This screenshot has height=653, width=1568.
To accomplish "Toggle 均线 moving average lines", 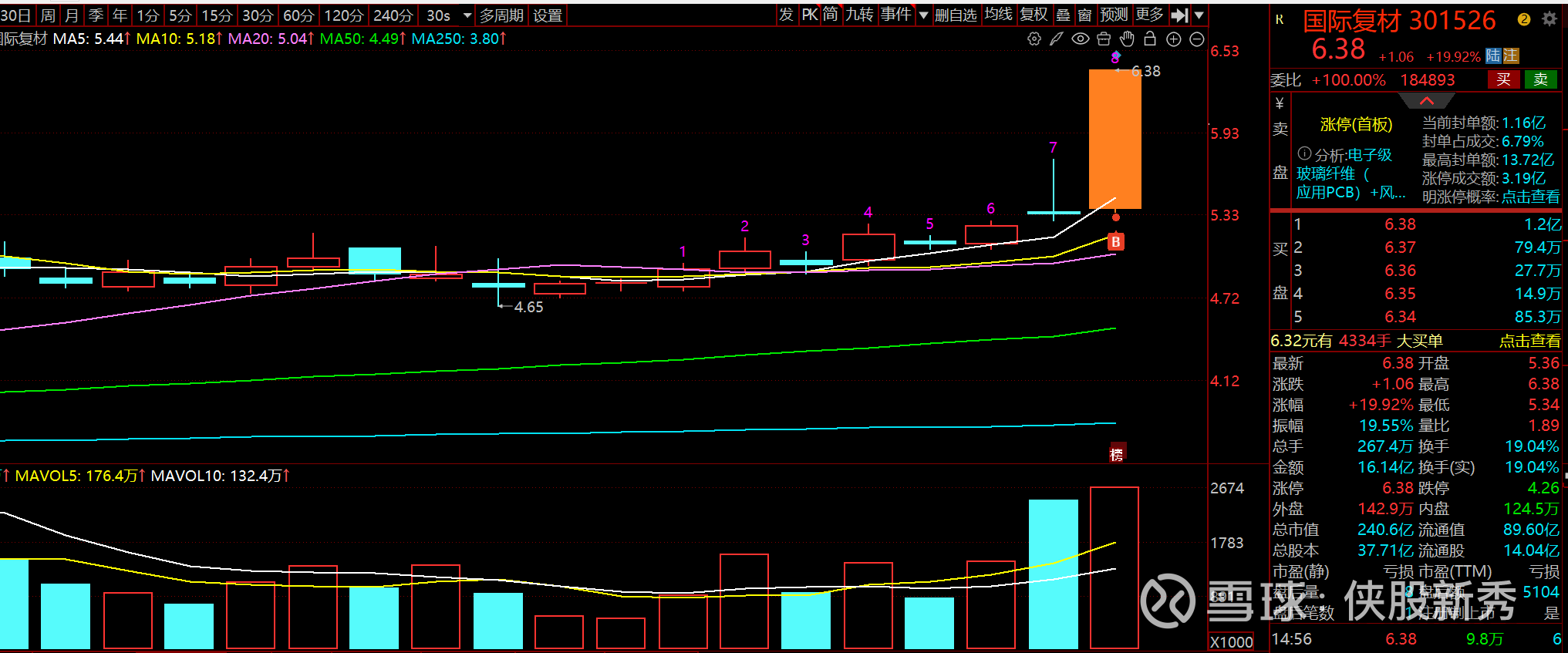I will coord(998,15).
